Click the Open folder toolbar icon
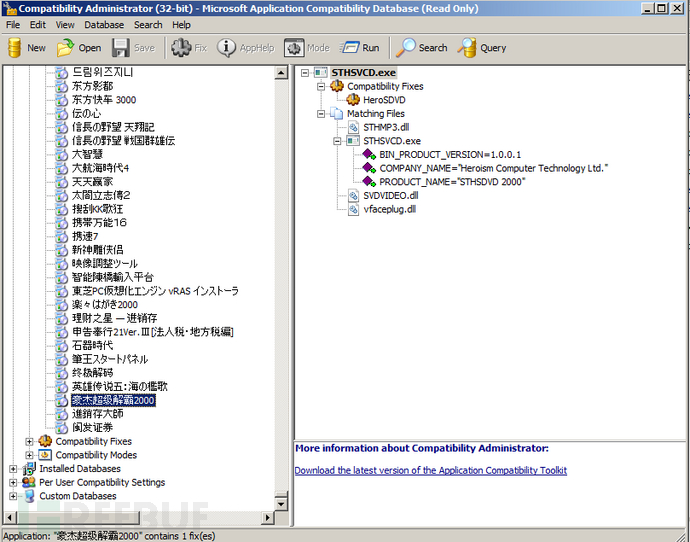The height and width of the screenshot is (542, 690). coord(65,48)
